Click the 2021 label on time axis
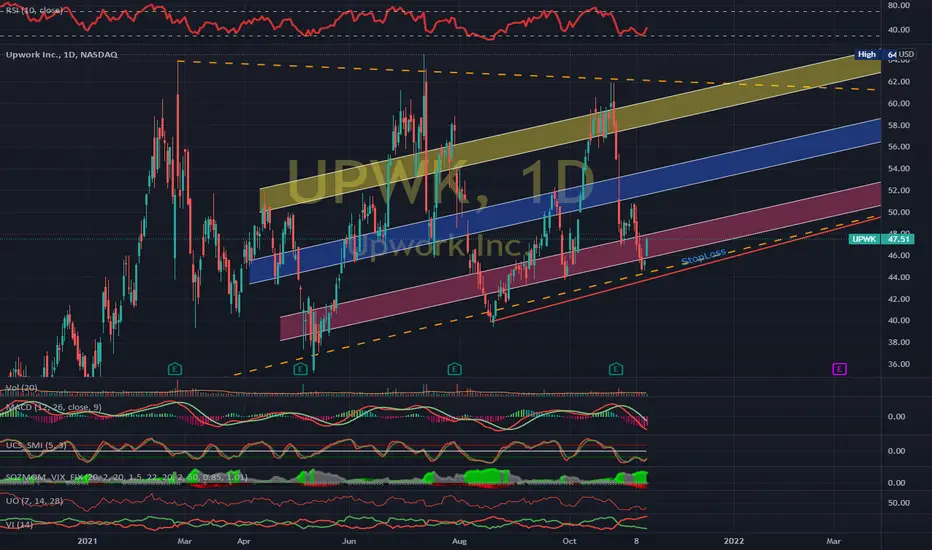Screen dimensions: 932x550 pos(87,541)
